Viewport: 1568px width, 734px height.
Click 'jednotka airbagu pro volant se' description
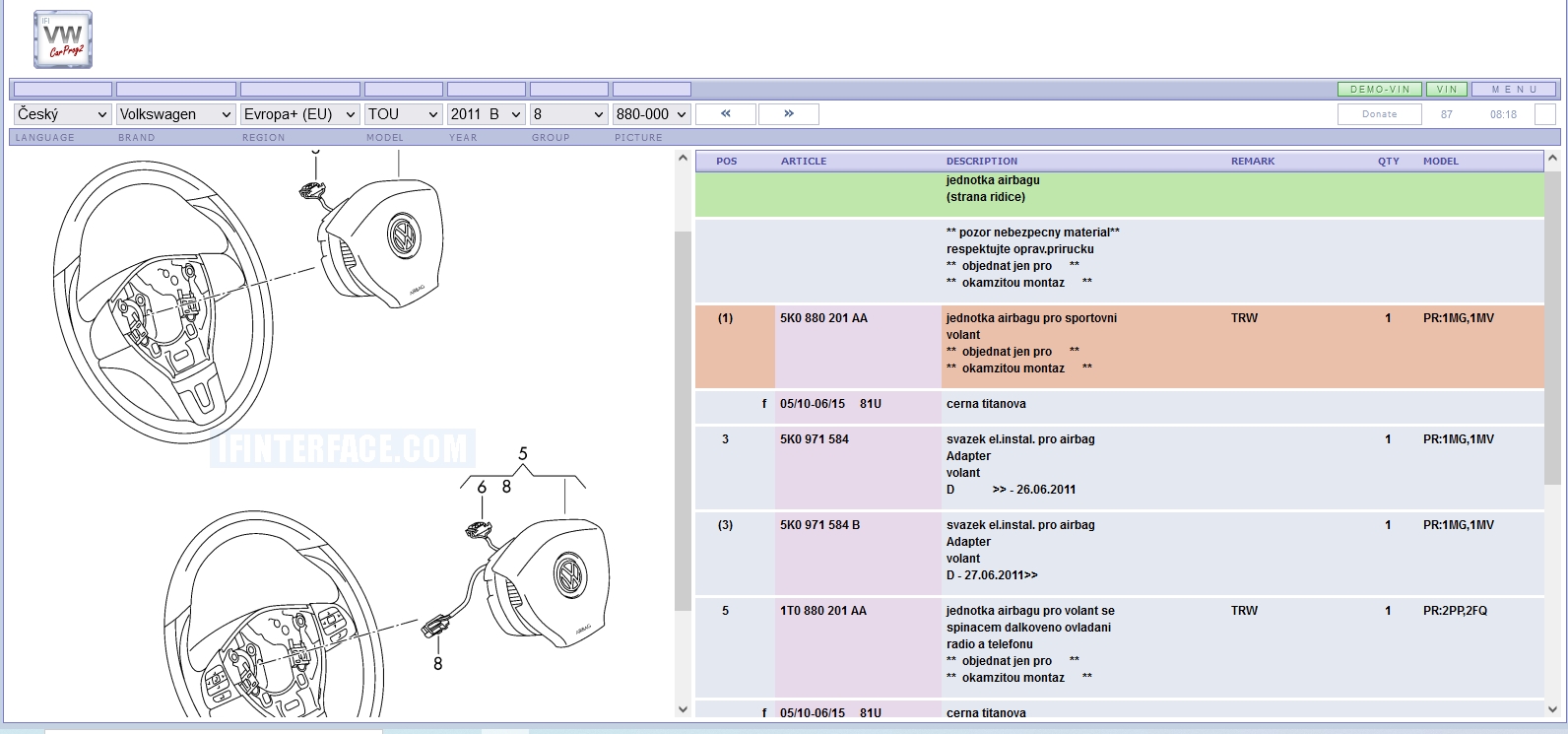click(x=1030, y=611)
